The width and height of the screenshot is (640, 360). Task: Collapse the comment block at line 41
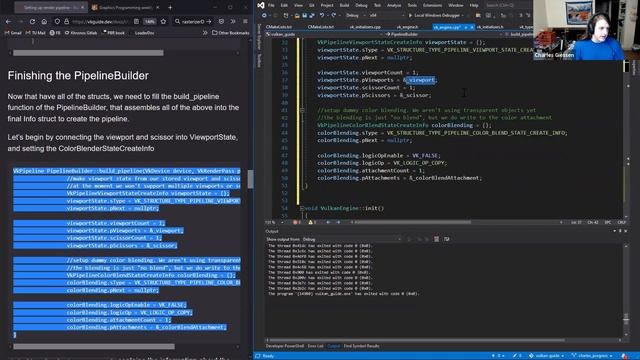tap(302, 110)
